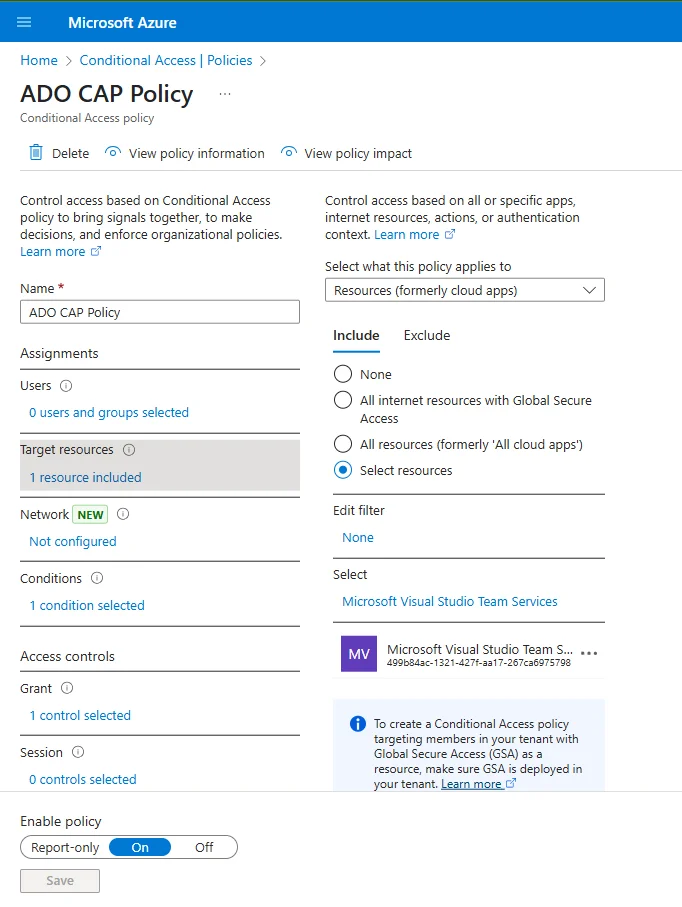Click the NEW badge beside Network

coord(90,515)
